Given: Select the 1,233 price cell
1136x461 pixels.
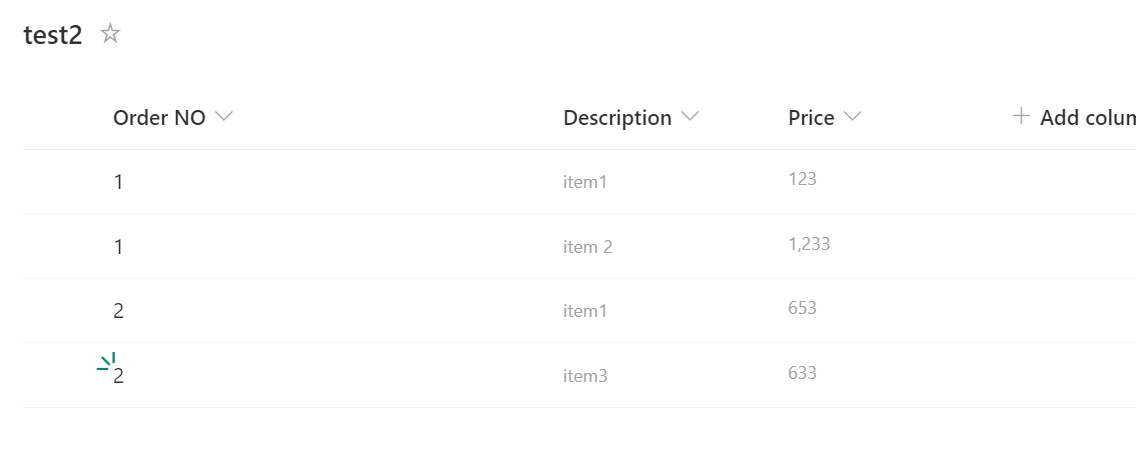Looking at the screenshot, I should (x=809, y=244).
